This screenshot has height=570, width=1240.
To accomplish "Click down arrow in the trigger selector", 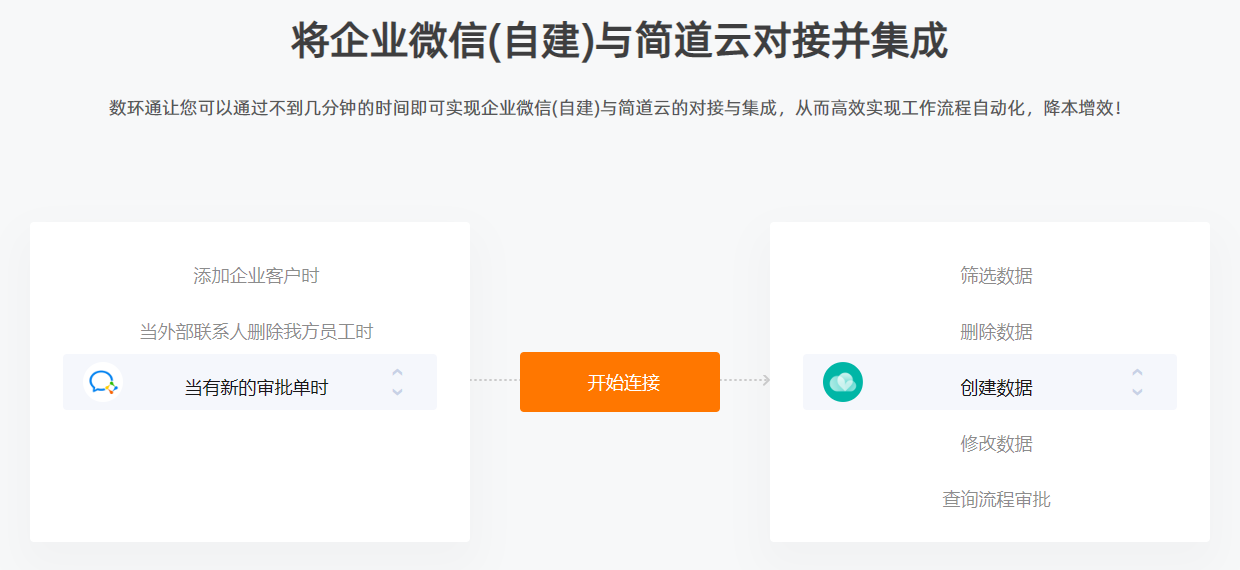I will pos(397,391).
